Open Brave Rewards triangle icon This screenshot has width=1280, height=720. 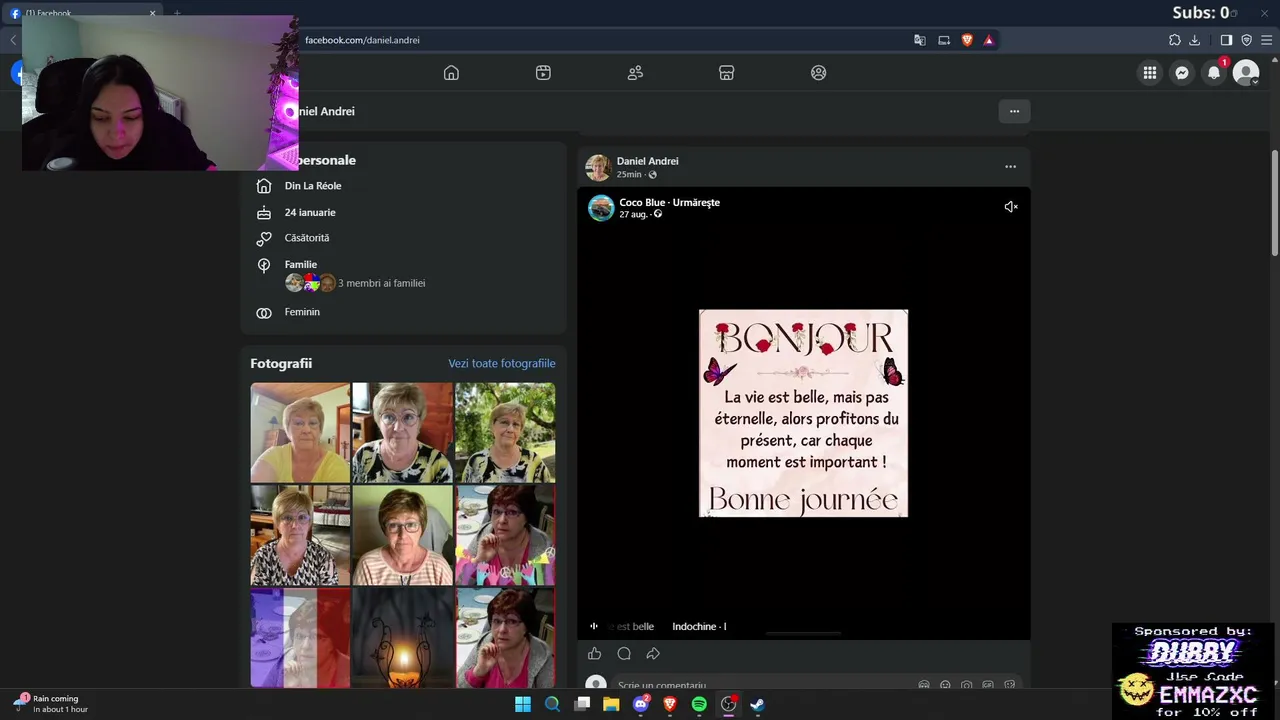(x=989, y=40)
